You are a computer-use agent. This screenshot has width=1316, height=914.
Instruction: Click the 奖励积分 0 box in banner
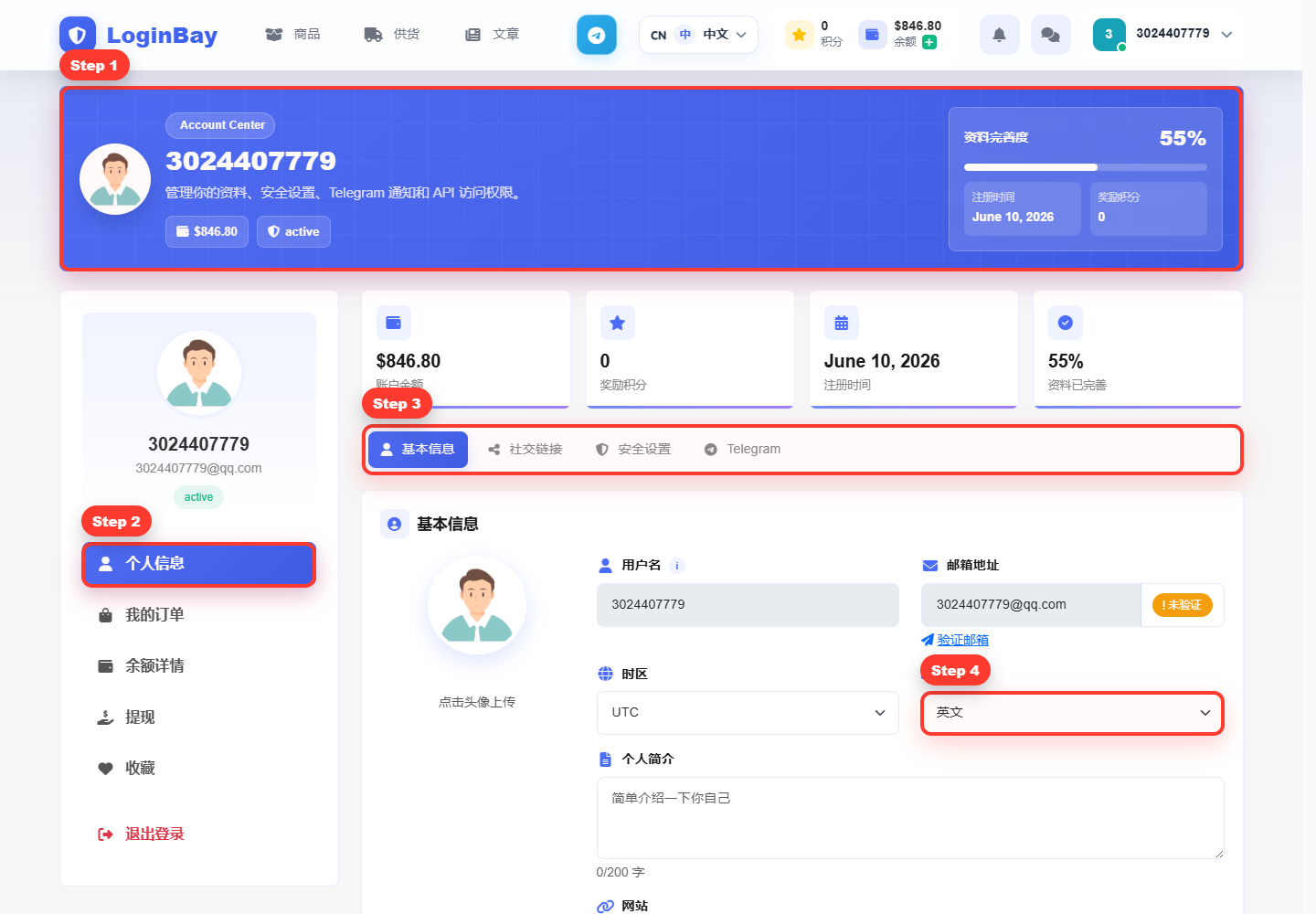coord(1149,208)
